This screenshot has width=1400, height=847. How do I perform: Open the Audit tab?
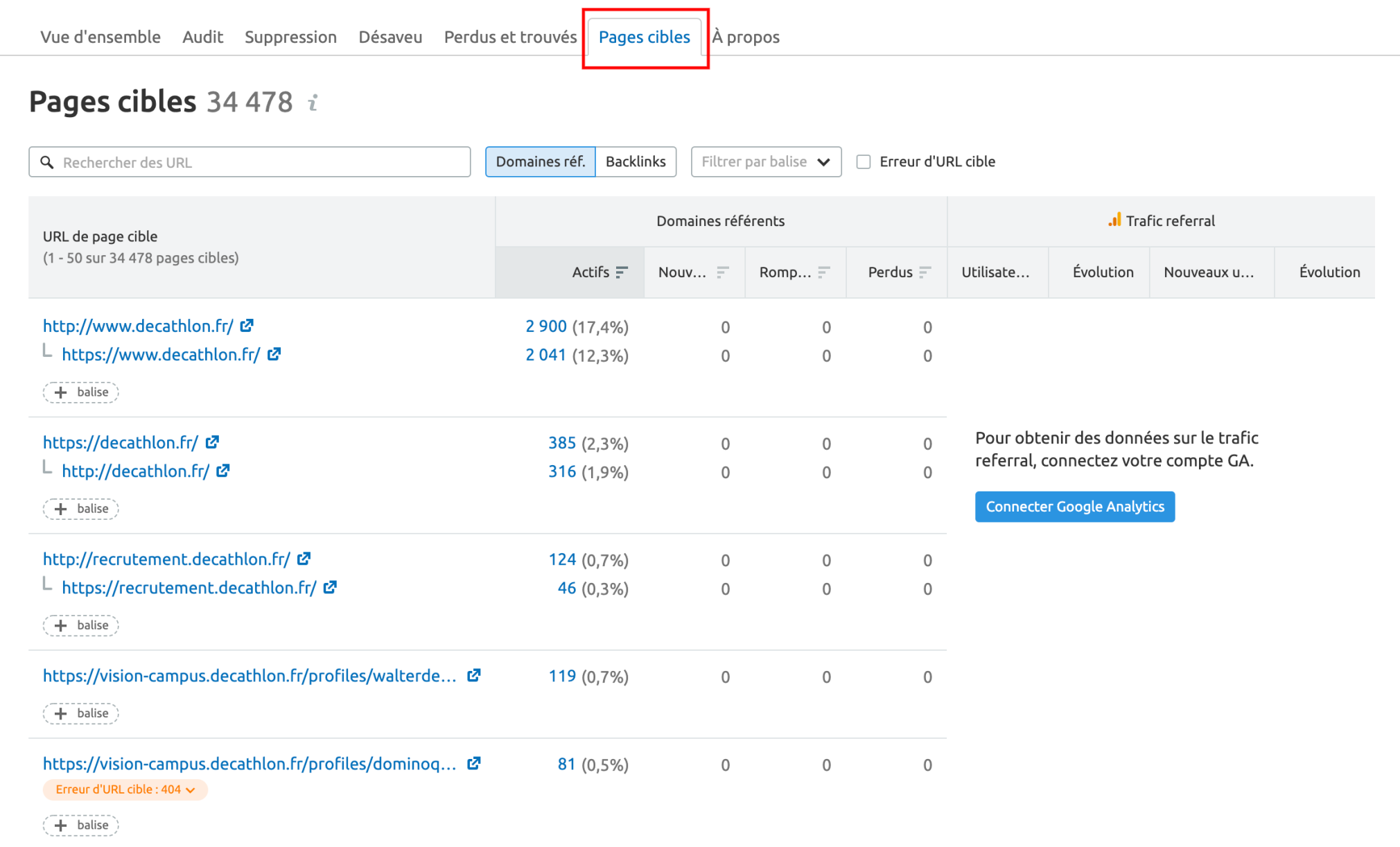tap(202, 37)
